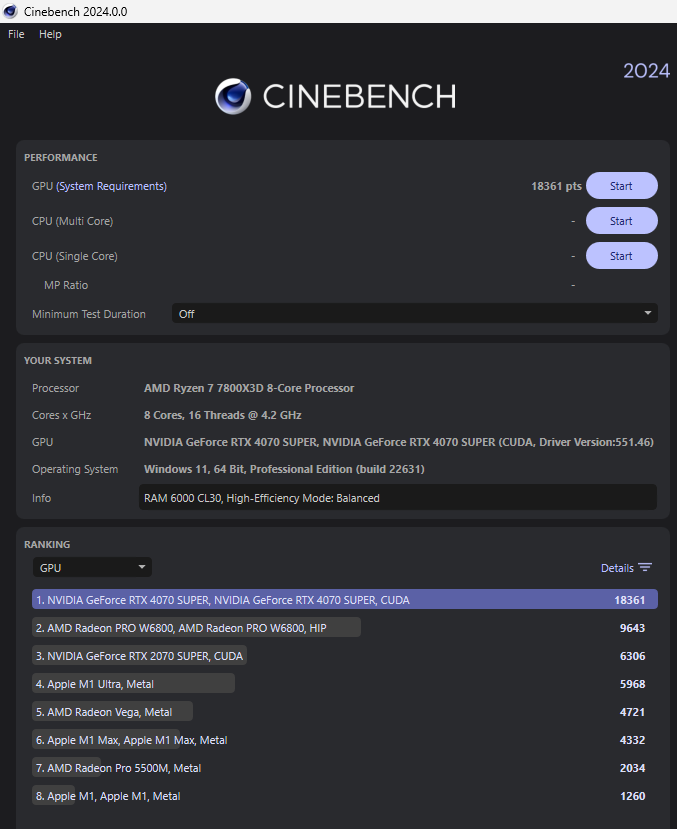Click the Cores value 8 Cores, 16 Threads
677x829 pixels.
point(222,415)
